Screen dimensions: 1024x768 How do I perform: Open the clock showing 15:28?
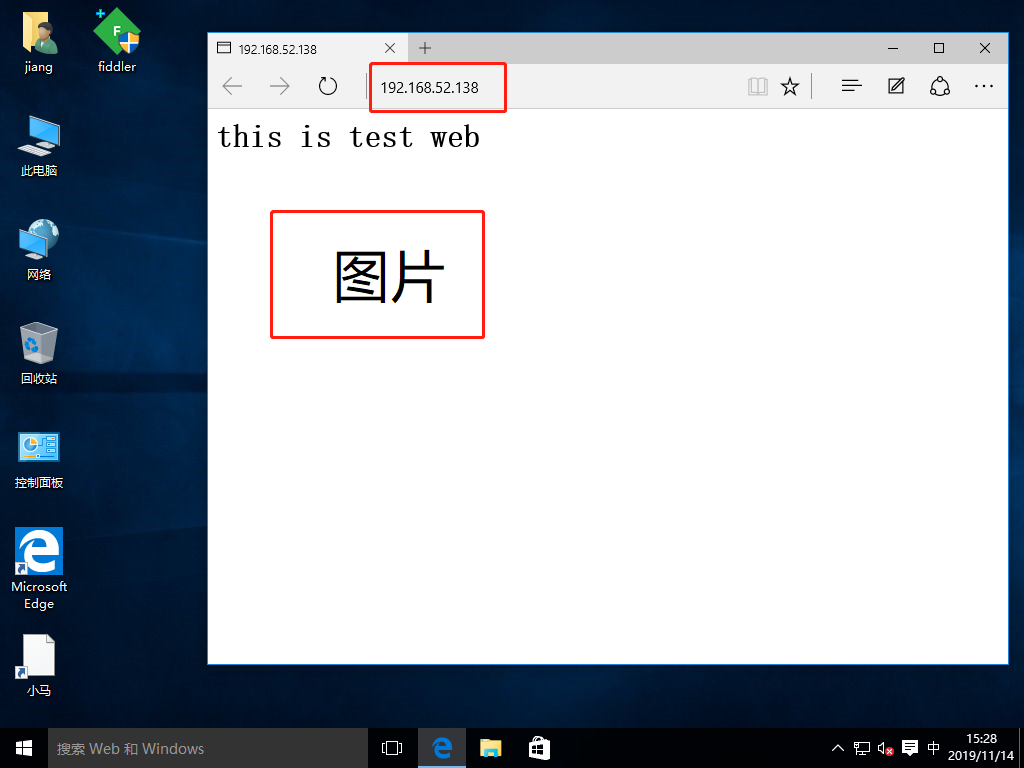click(981, 747)
